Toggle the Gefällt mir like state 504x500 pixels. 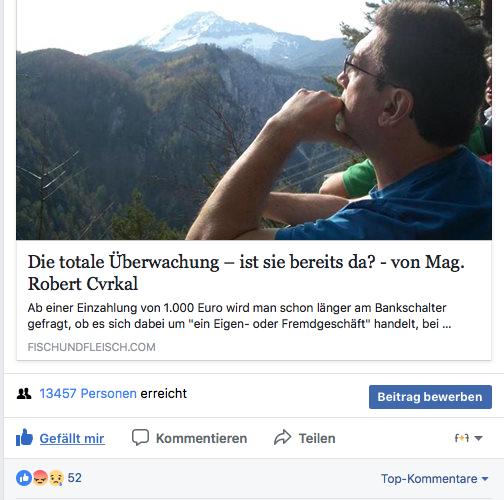coord(72,438)
